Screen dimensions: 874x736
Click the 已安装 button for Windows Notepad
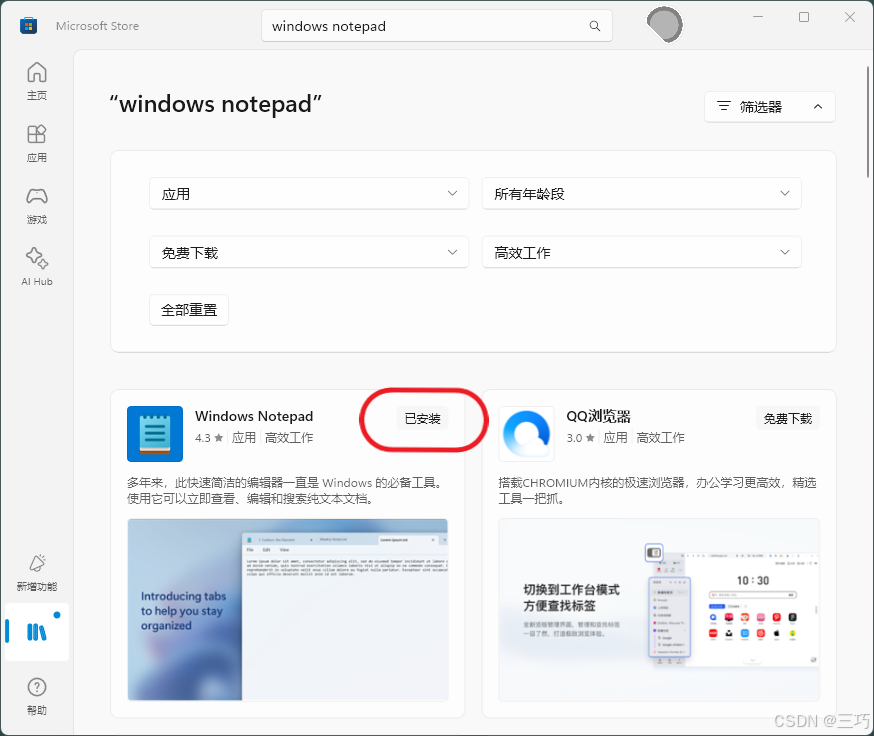pos(423,418)
